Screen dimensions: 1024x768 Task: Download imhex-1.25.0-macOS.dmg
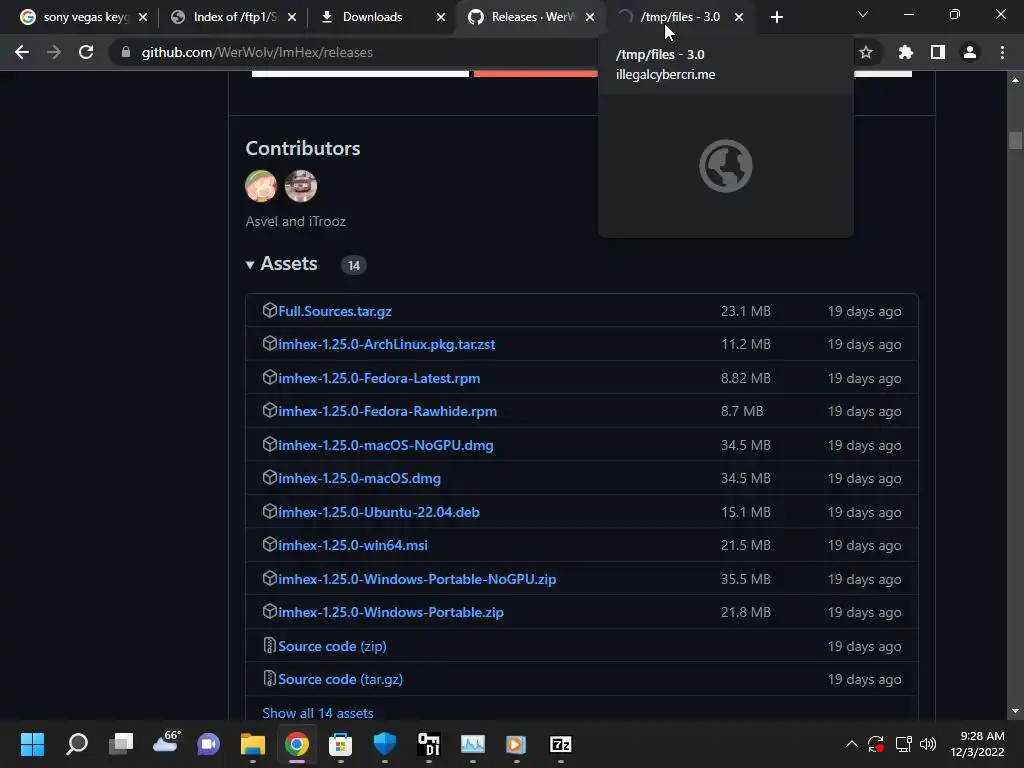pyautogui.click(x=359, y=479)
